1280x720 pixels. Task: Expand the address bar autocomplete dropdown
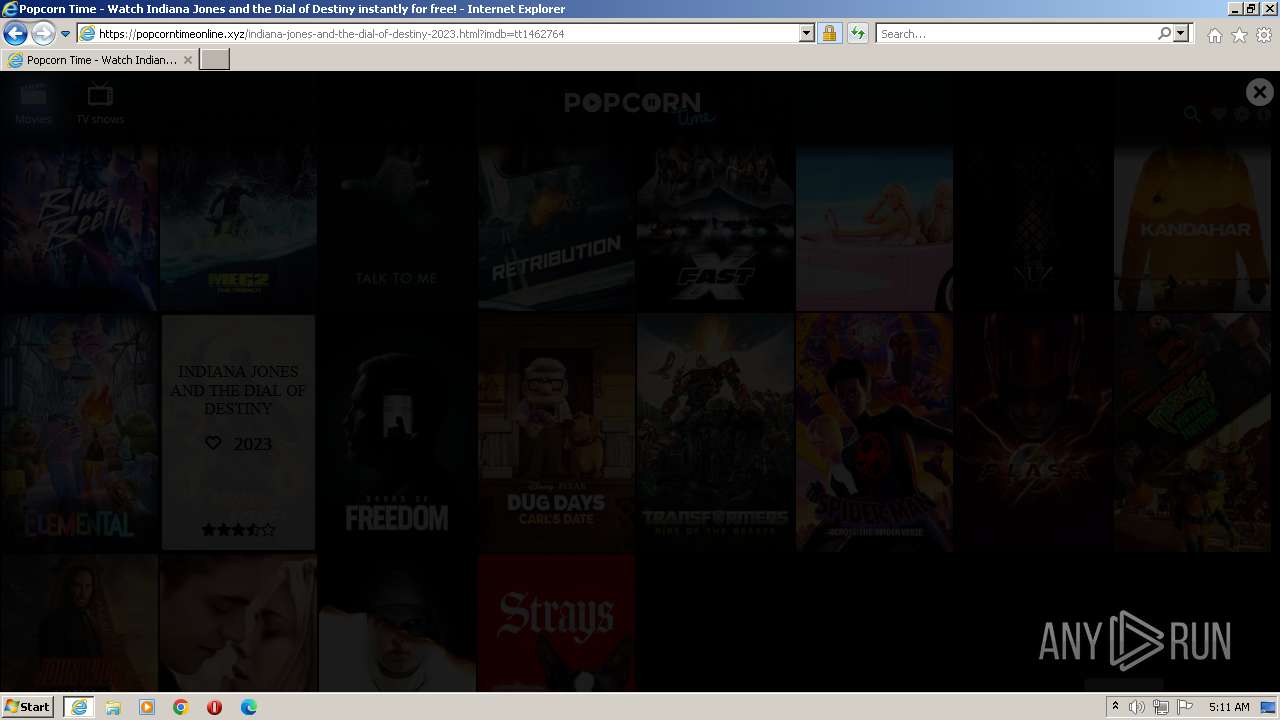point(807,33)
